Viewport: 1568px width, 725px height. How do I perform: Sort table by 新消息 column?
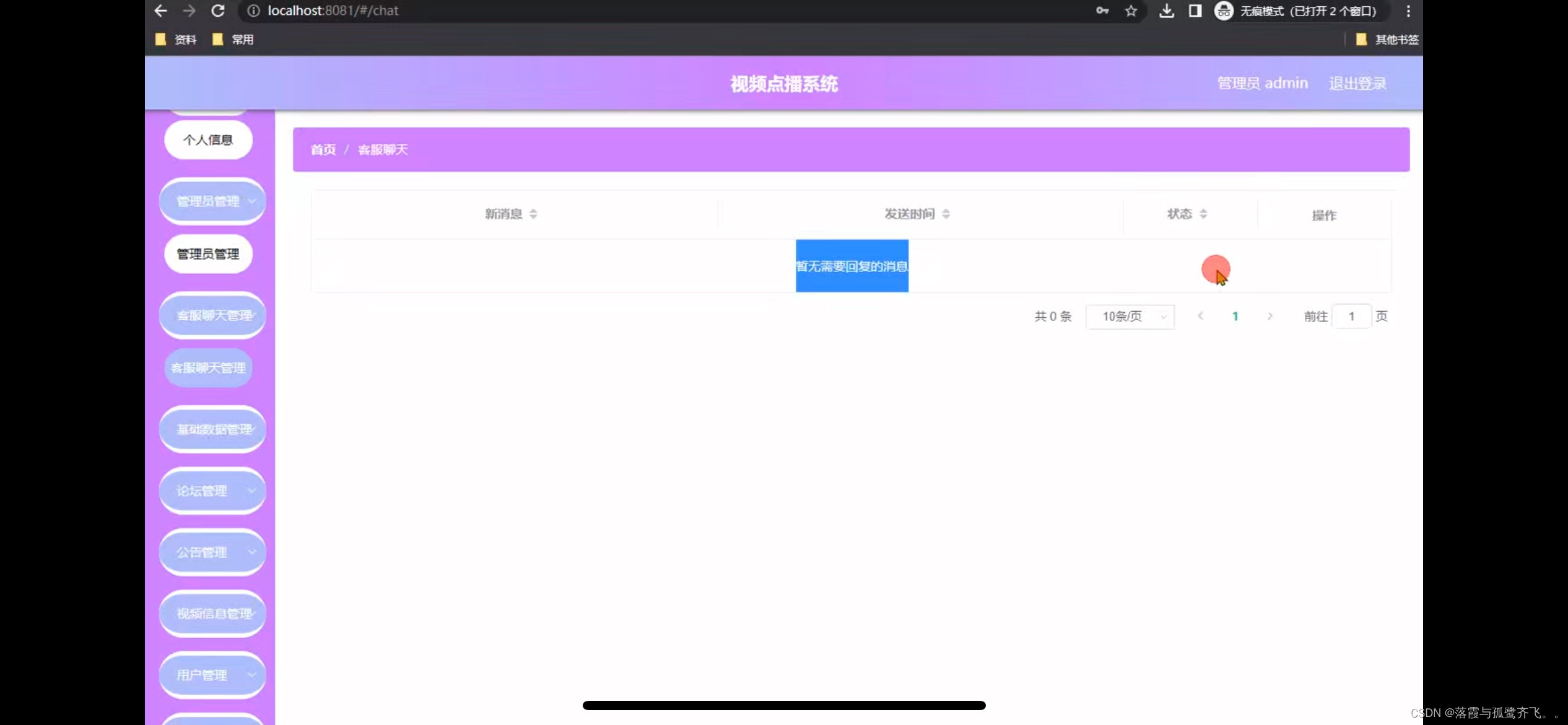(x=533, y=214)
